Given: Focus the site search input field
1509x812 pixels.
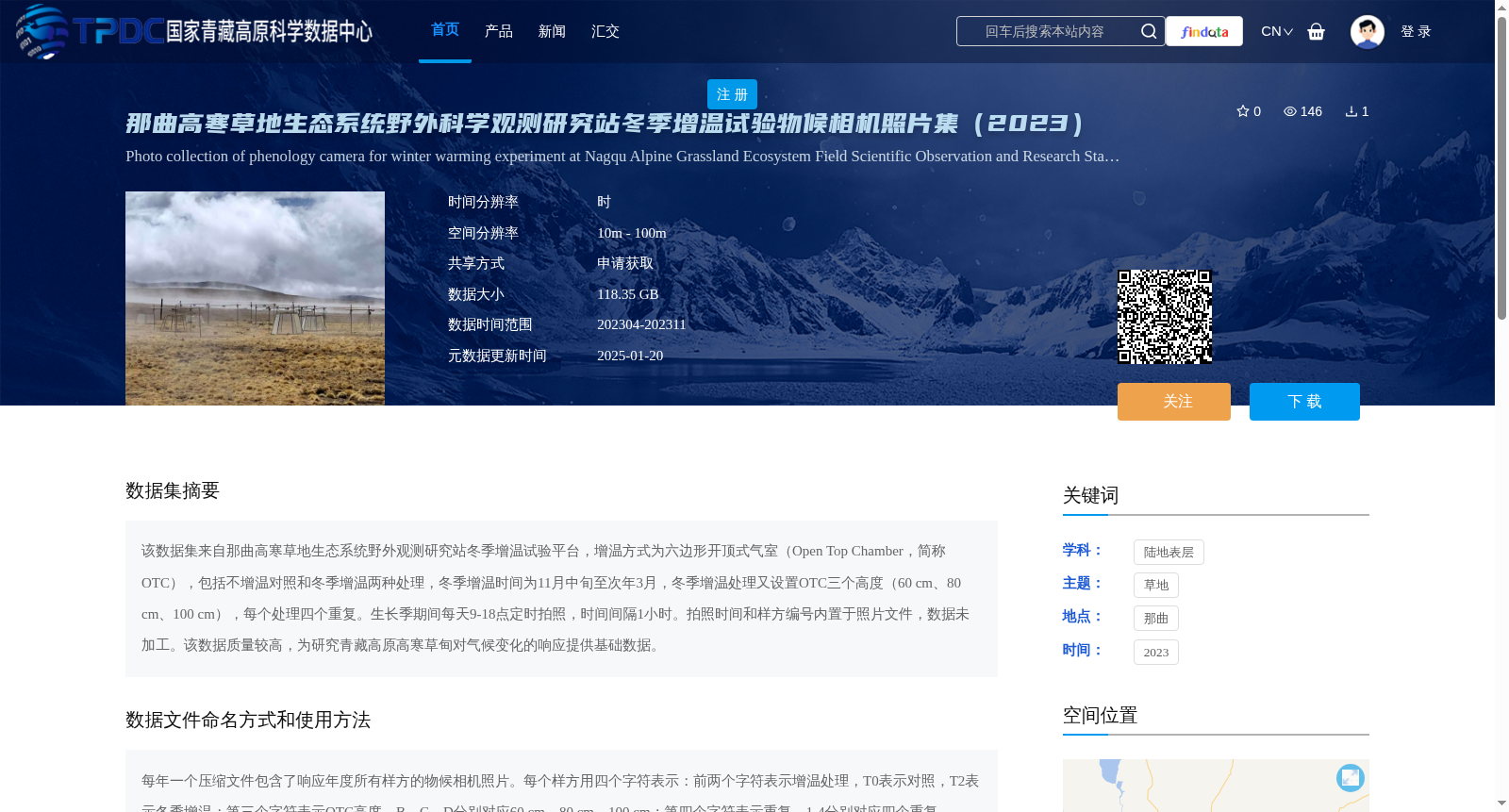Looking at the screenshot, I should [1045, 31].
